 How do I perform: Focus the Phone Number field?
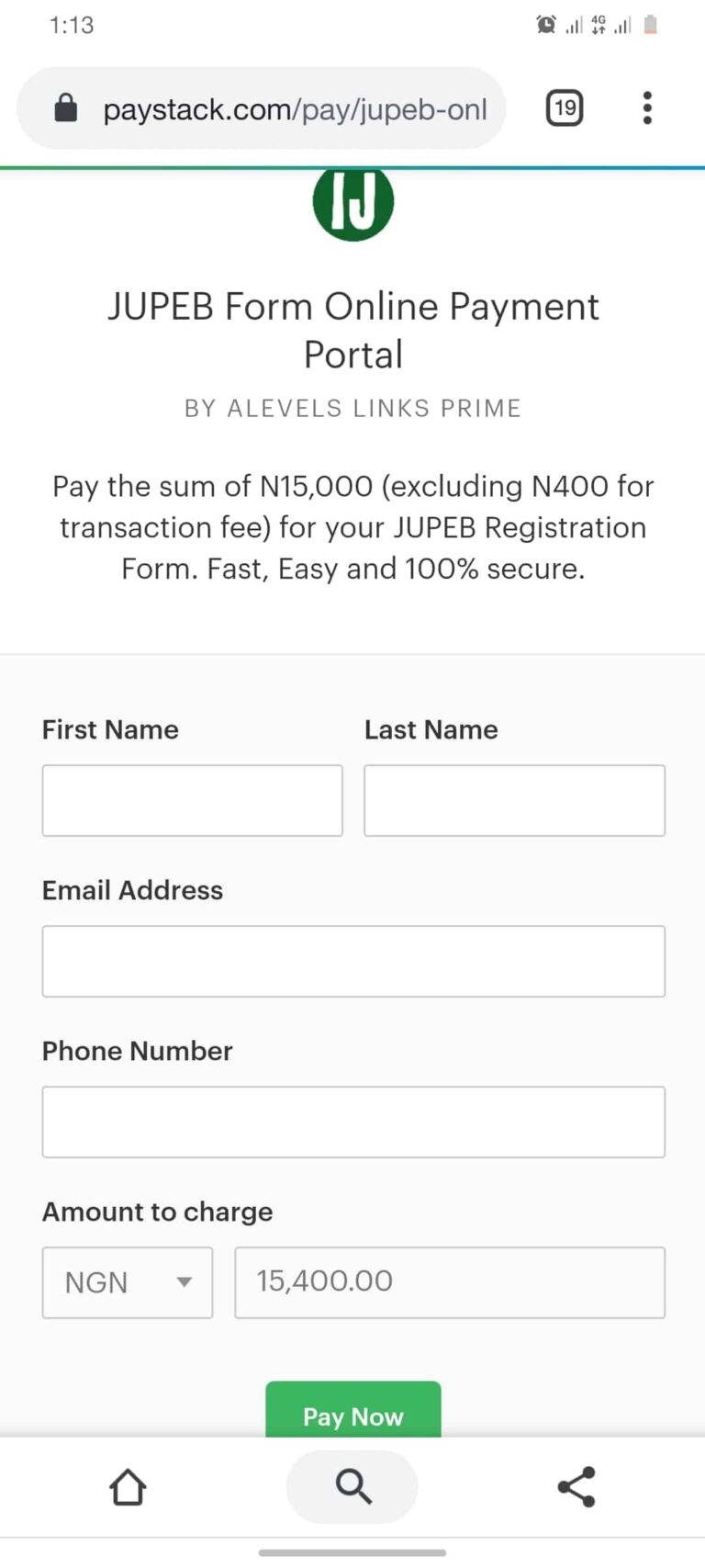pos(353,1122)
